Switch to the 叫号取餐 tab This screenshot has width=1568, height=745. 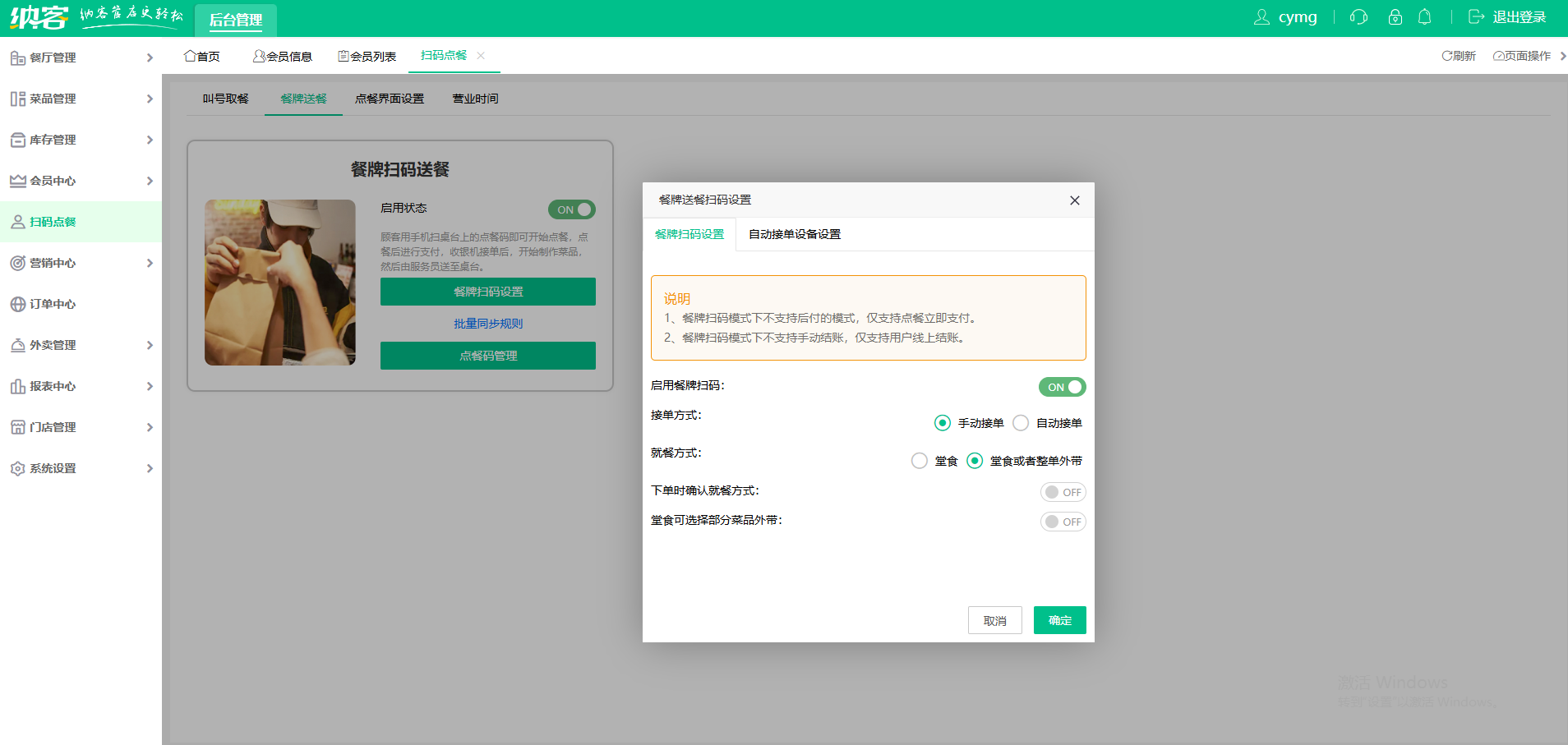[x=223, y=99]
